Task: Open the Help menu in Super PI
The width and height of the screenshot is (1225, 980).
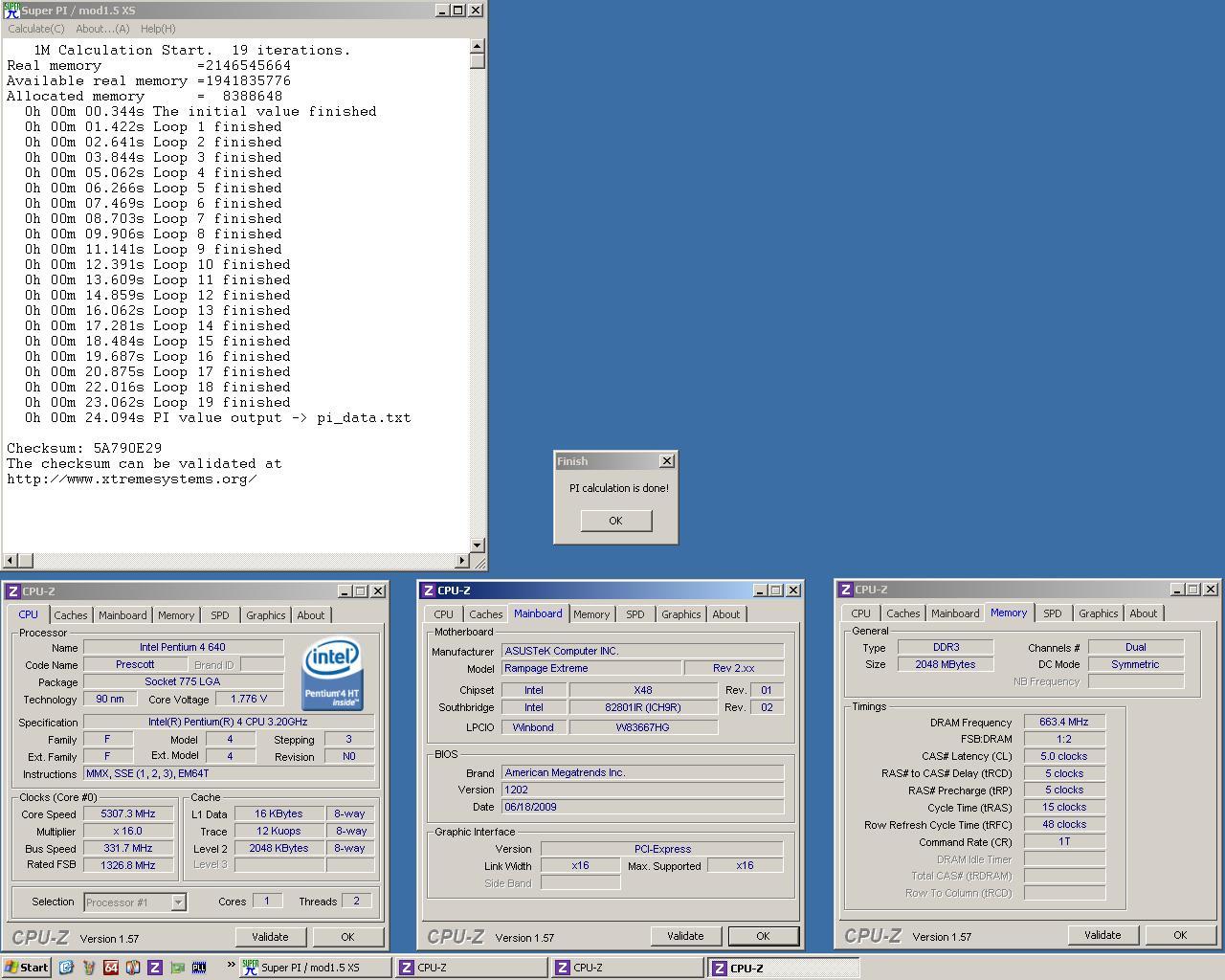Action: 158,29
